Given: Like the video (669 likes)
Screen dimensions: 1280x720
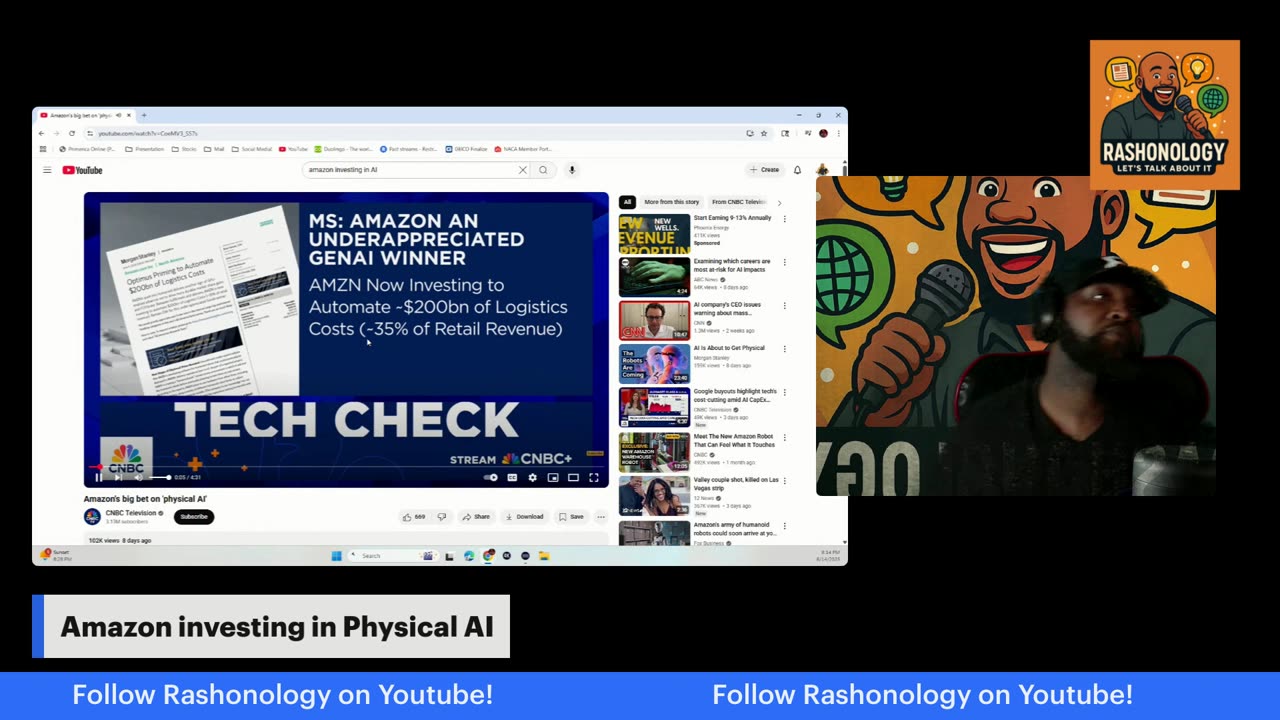Looking at the screenshot, I should pyautogui.click(x=414, y=517).
